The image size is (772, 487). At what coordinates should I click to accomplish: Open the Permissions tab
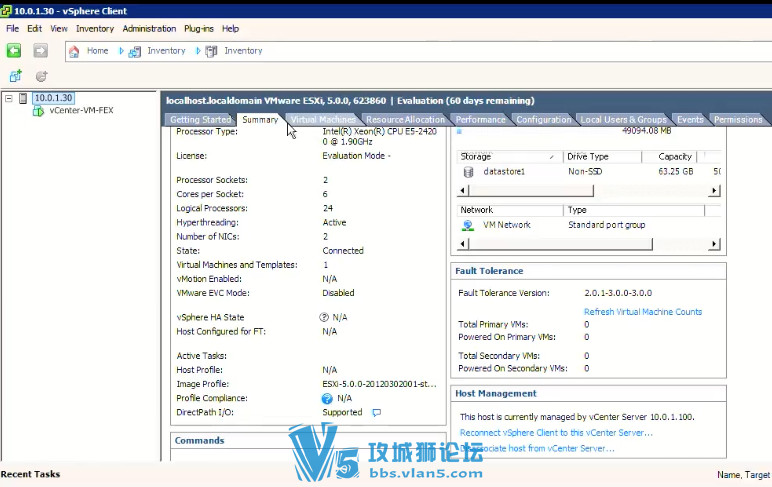[738, 120]
